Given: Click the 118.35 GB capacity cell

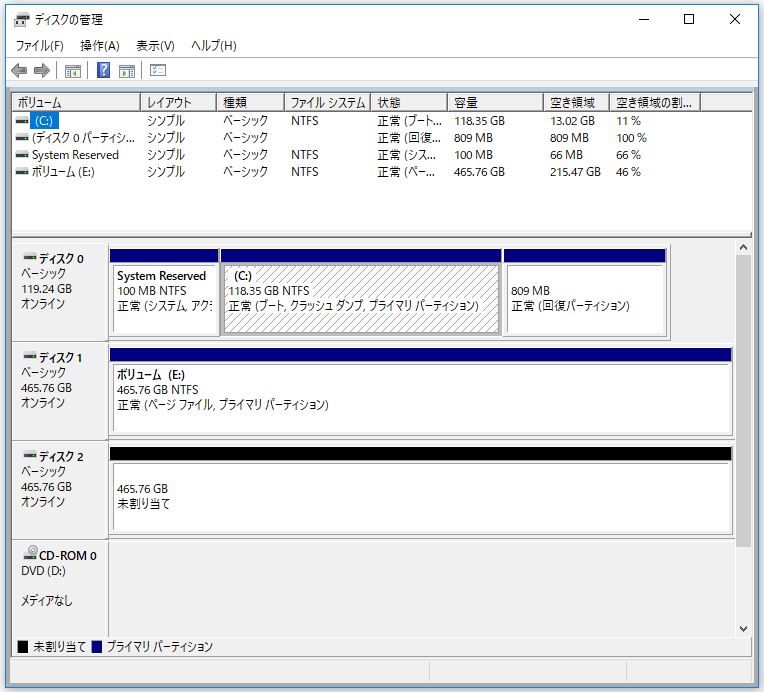Looking at the screenshot, I should [x=479, y=121].
